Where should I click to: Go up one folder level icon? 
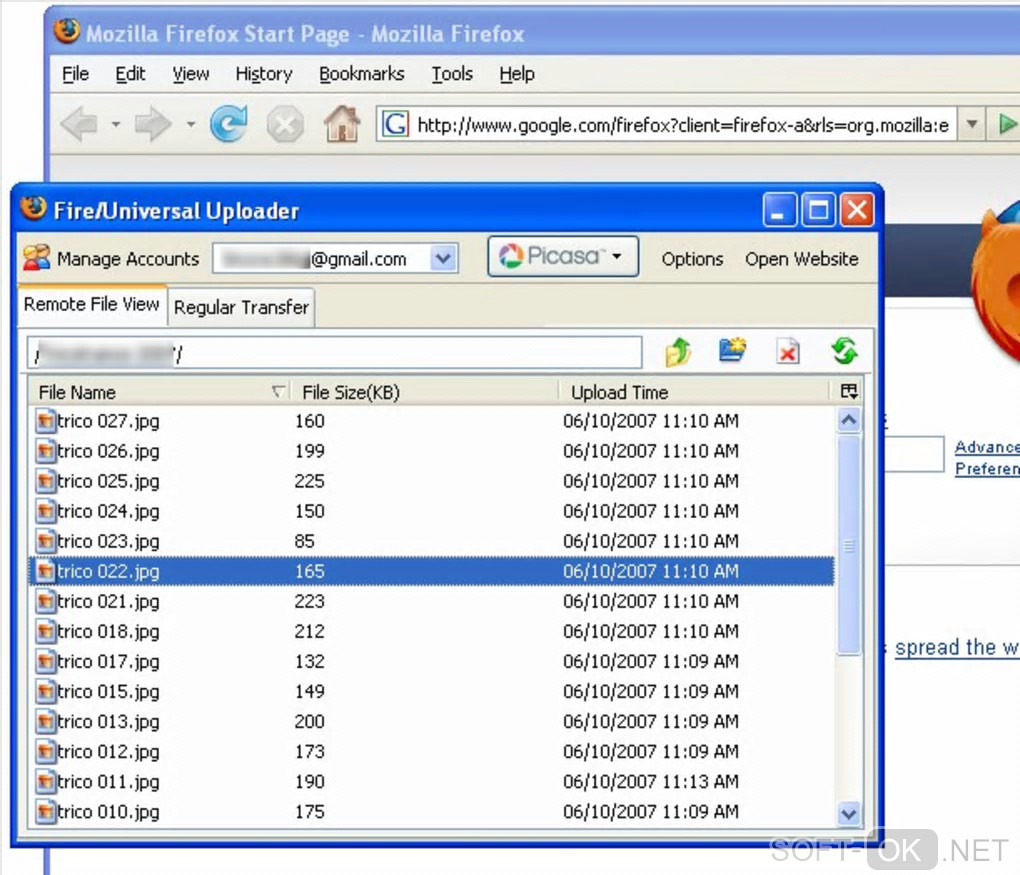[678, 352]
